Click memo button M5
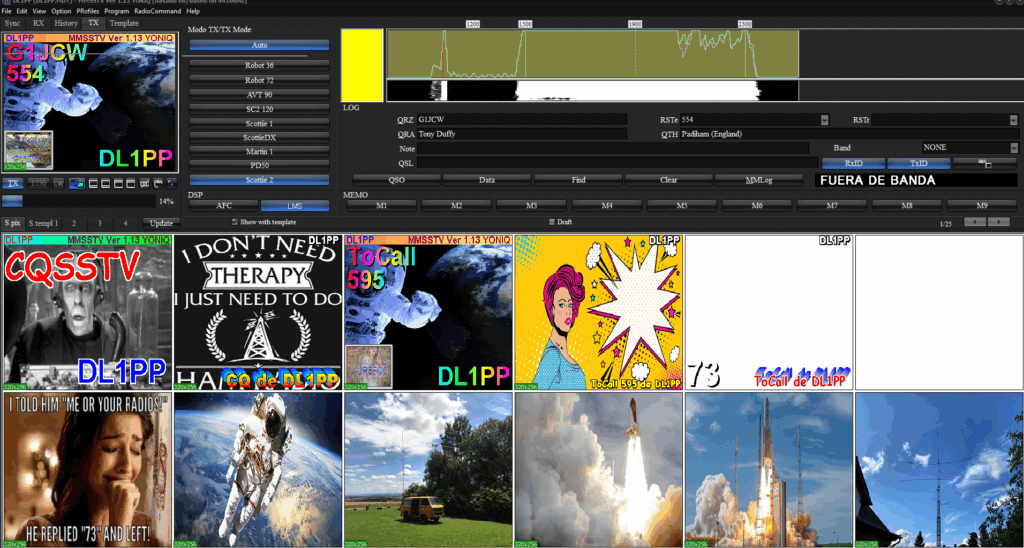The image size is (1024, 548). pyautogui.click(x=682, y=206)
